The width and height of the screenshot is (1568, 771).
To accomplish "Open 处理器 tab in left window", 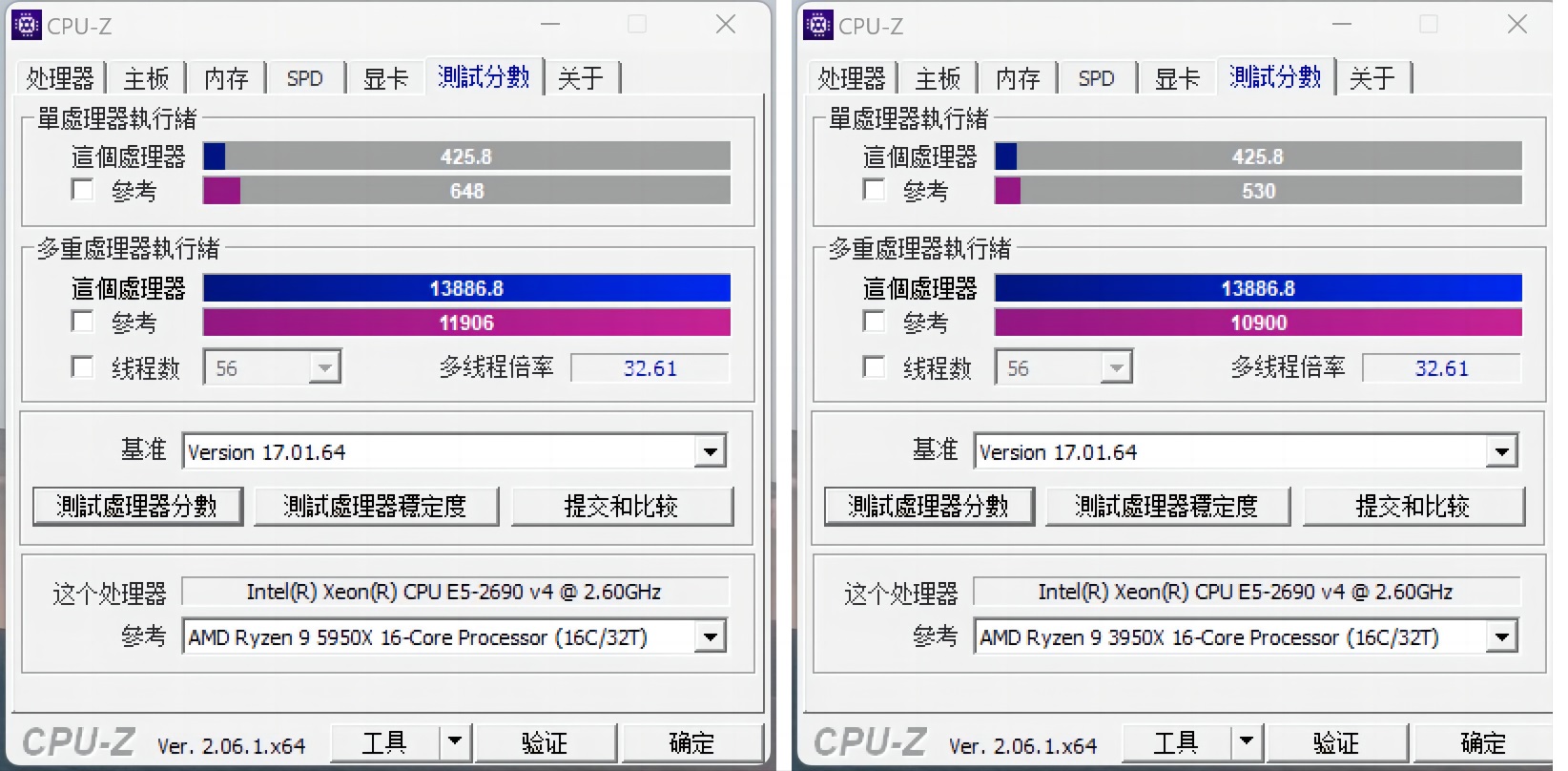I will [60, 77].
